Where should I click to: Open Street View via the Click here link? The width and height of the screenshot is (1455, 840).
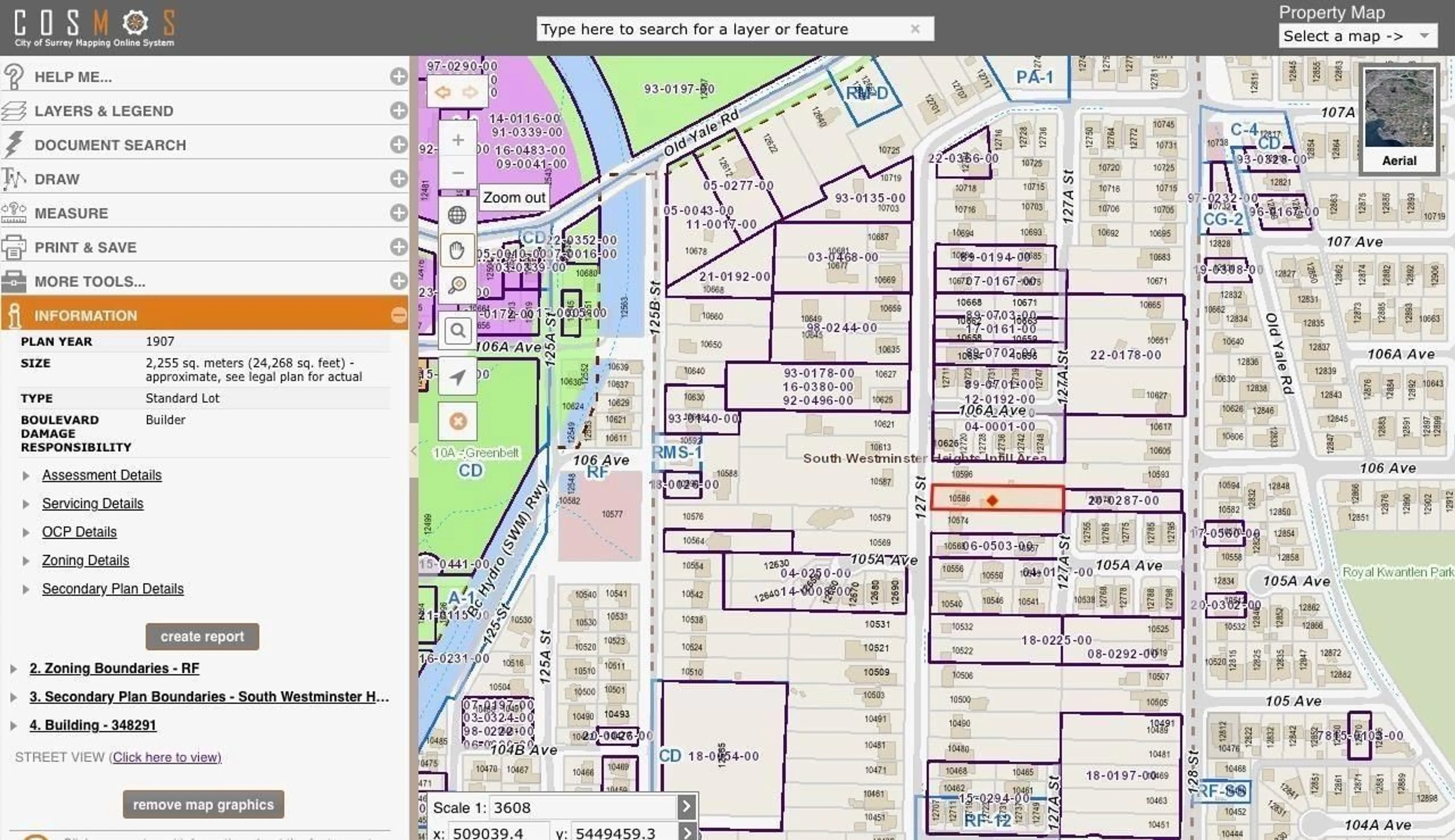[x=166, y=757]
